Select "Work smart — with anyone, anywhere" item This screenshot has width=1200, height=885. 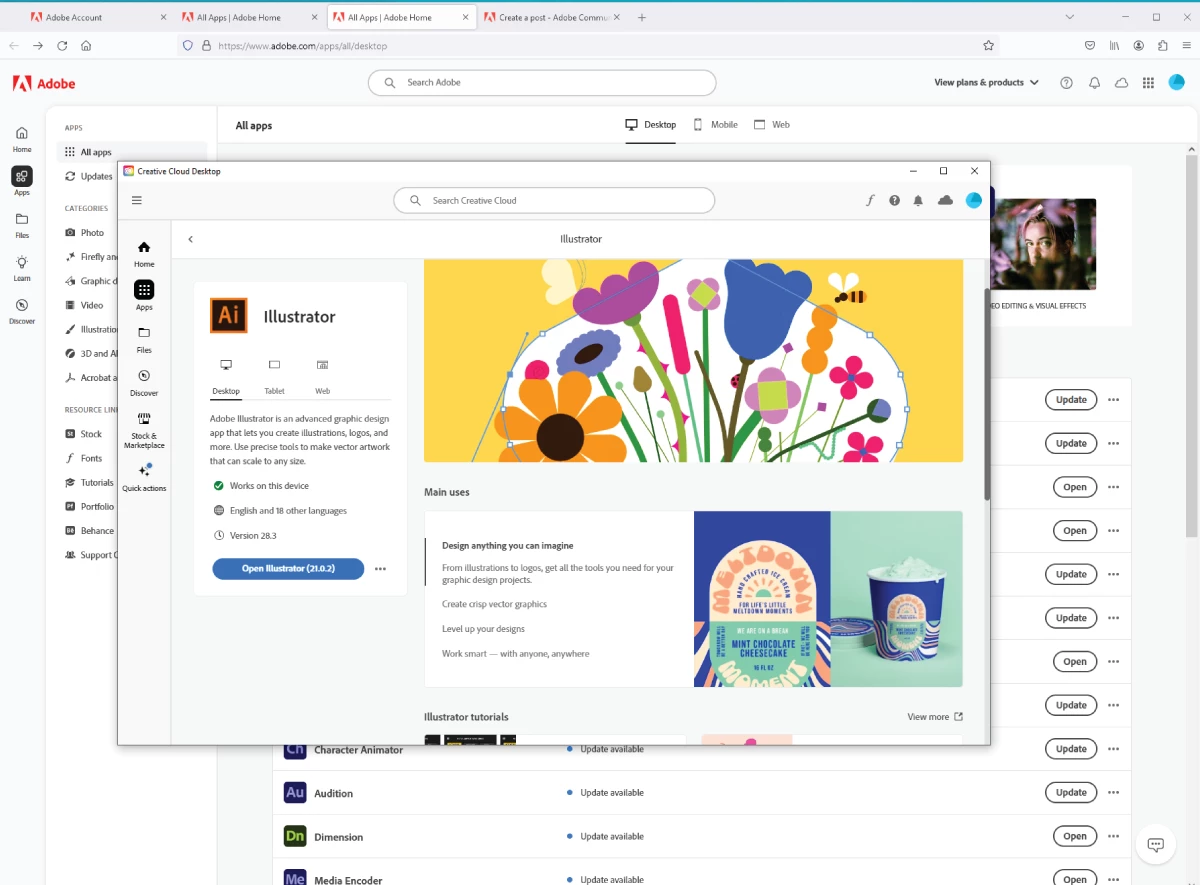[x=515, y=654]
